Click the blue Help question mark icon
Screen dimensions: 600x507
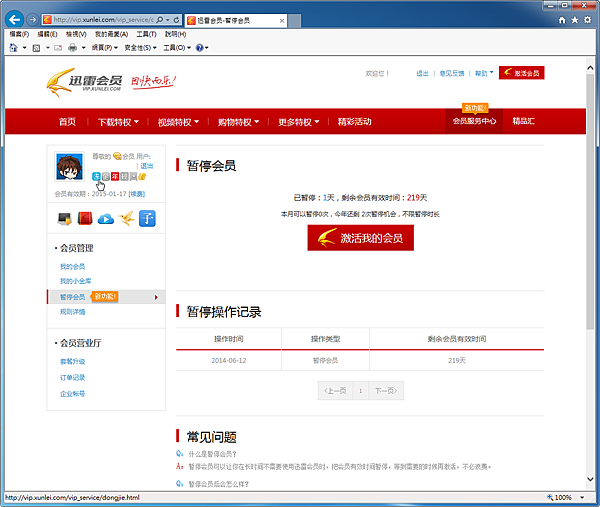tap(199, 48)
